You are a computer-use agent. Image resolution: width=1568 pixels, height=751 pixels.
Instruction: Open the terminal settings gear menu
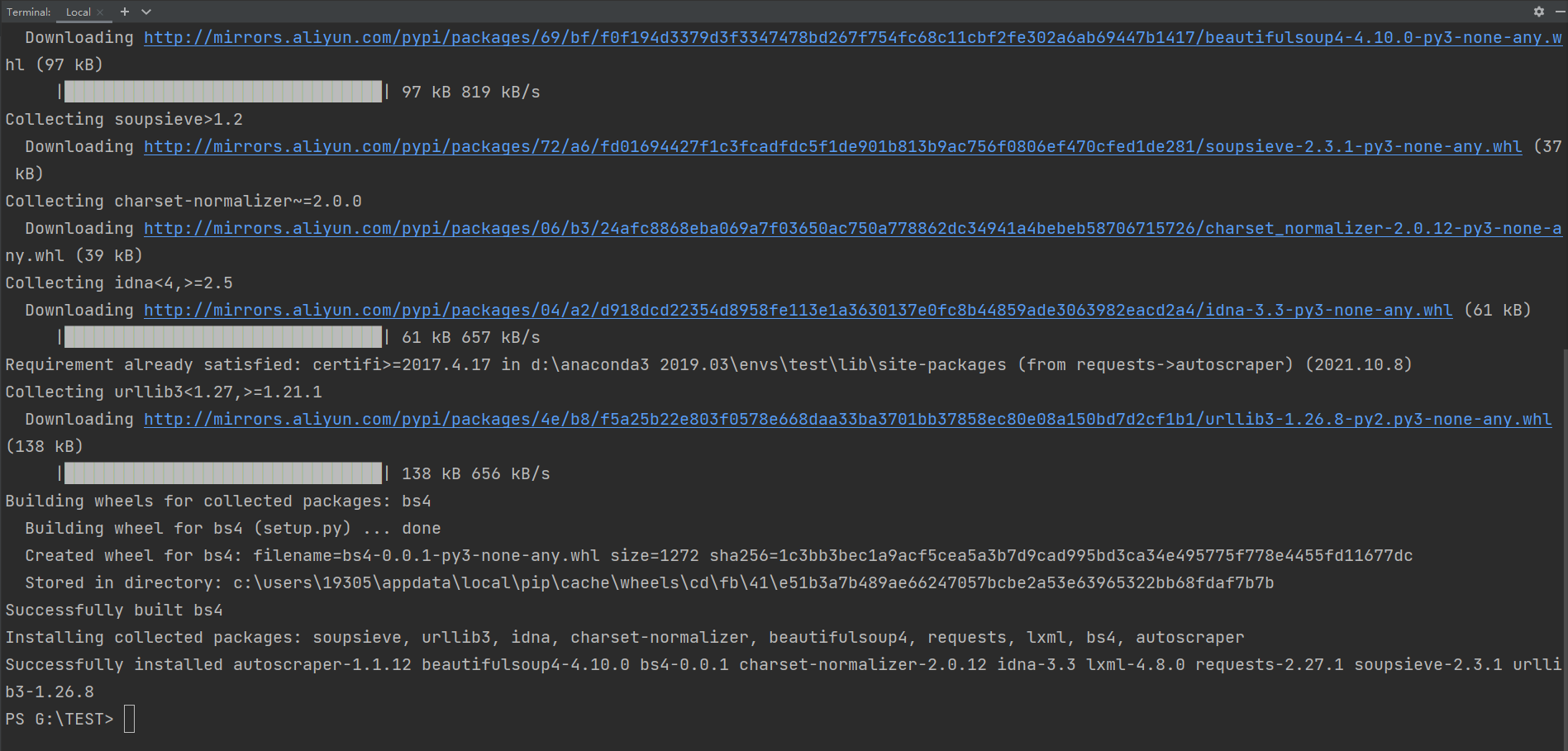tap(1538, 12)
